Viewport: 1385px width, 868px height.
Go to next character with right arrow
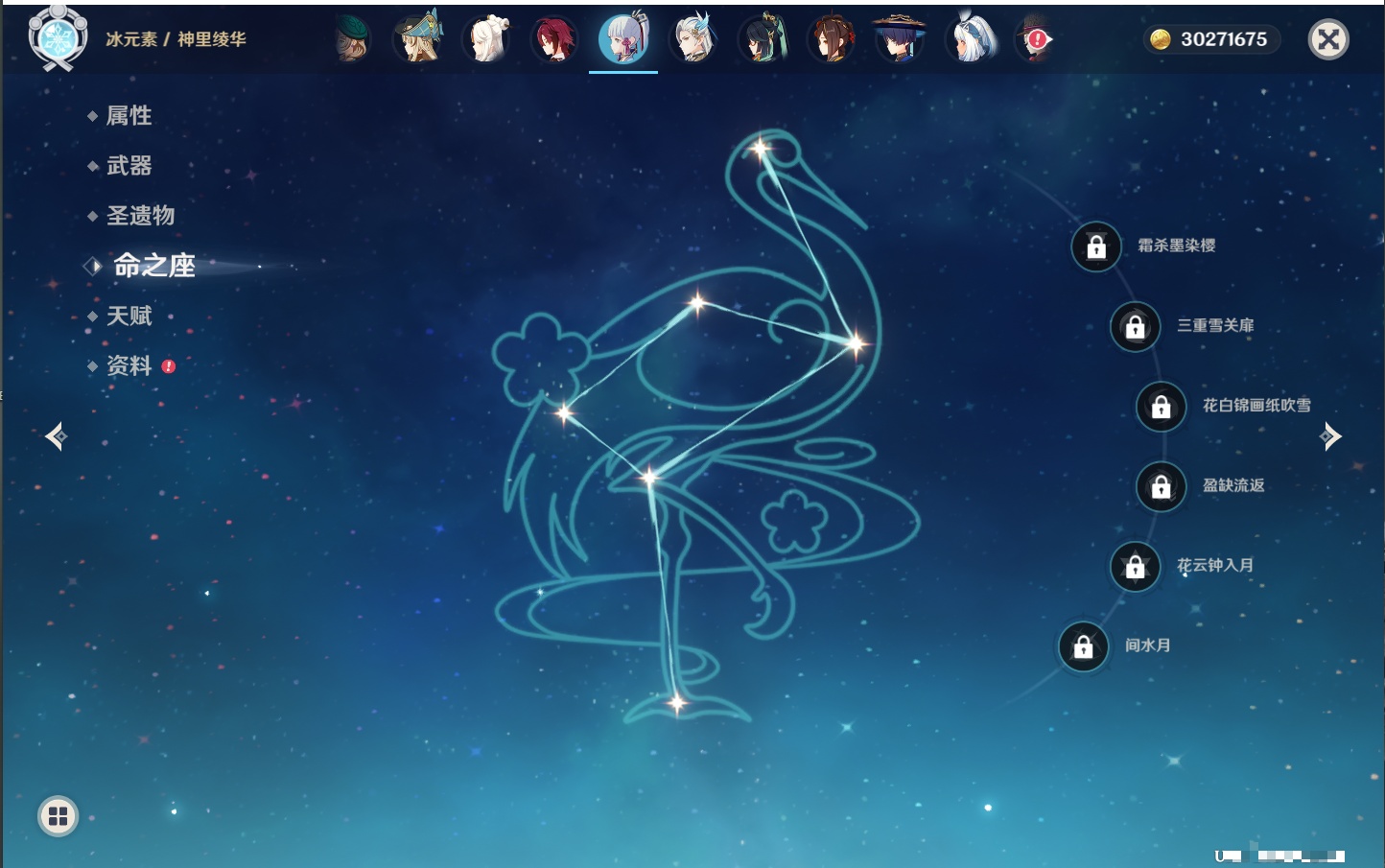point(1330,436)
